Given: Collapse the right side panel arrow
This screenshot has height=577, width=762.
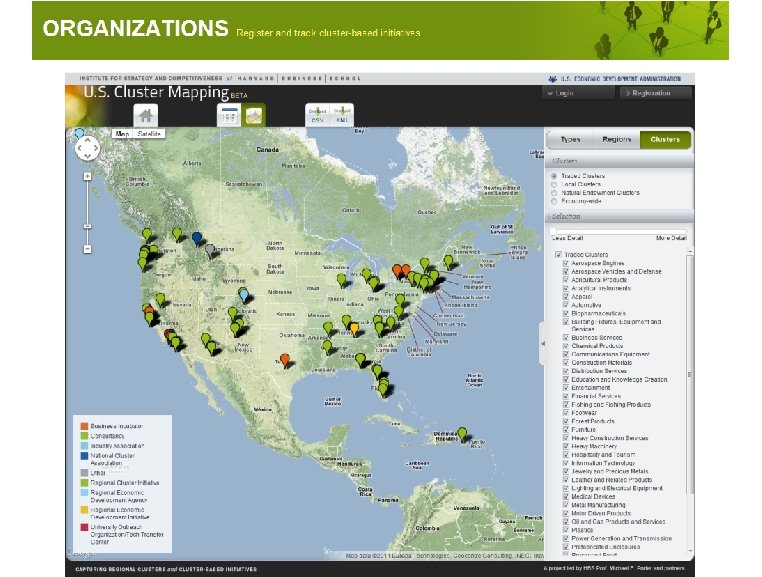Looking at the screenshot, I should 543,344.
